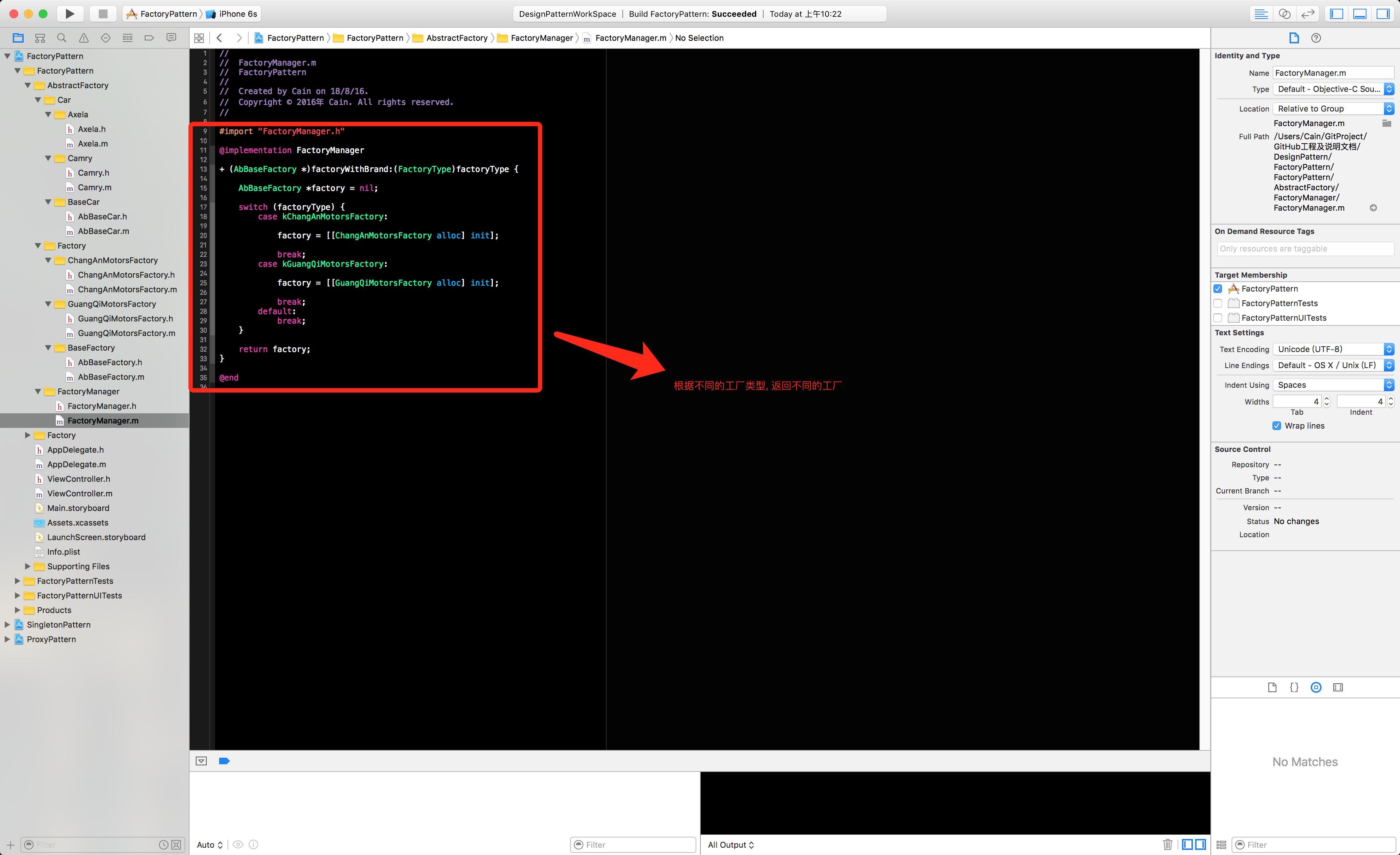
Task: Click the Stop button in toolbar
Action: pyautogui.click(x=103, y=13)
